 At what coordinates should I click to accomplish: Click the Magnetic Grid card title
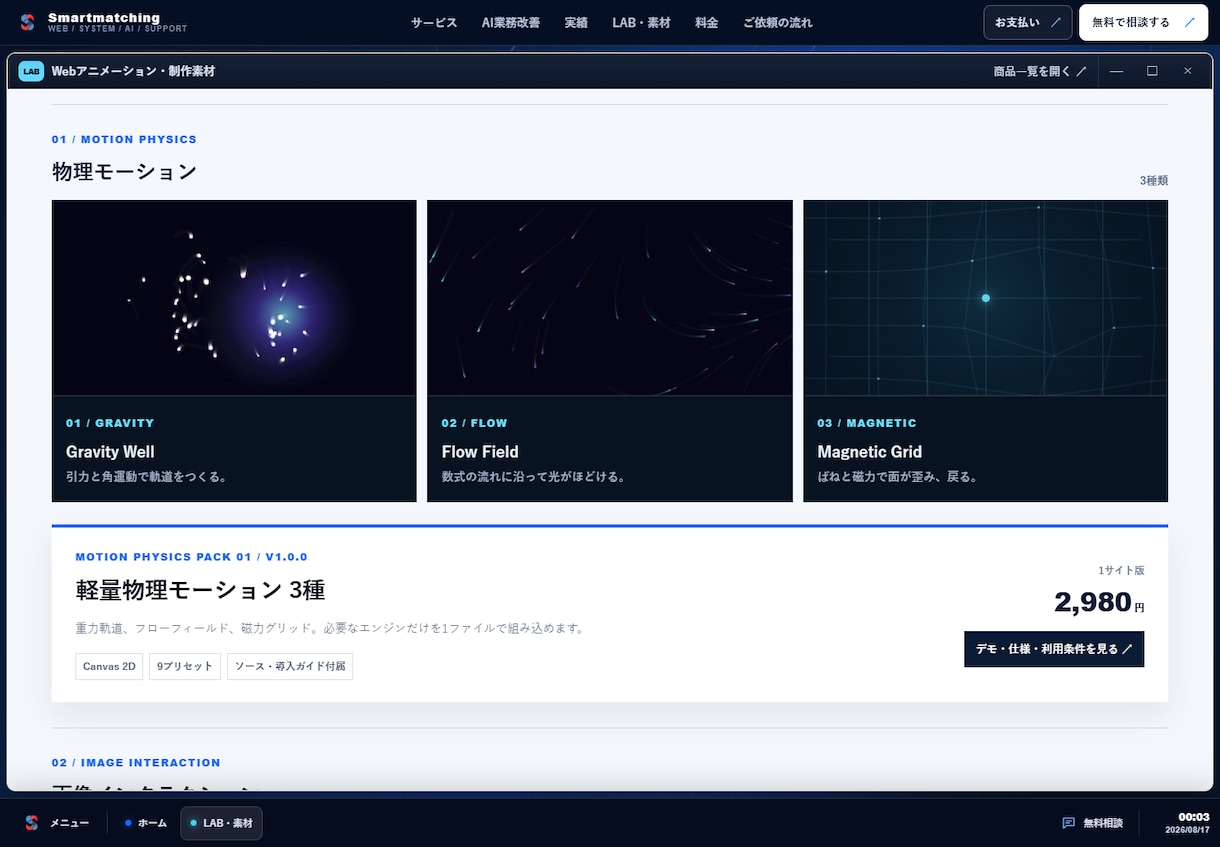pyautogui.click(x=869, y=452)
